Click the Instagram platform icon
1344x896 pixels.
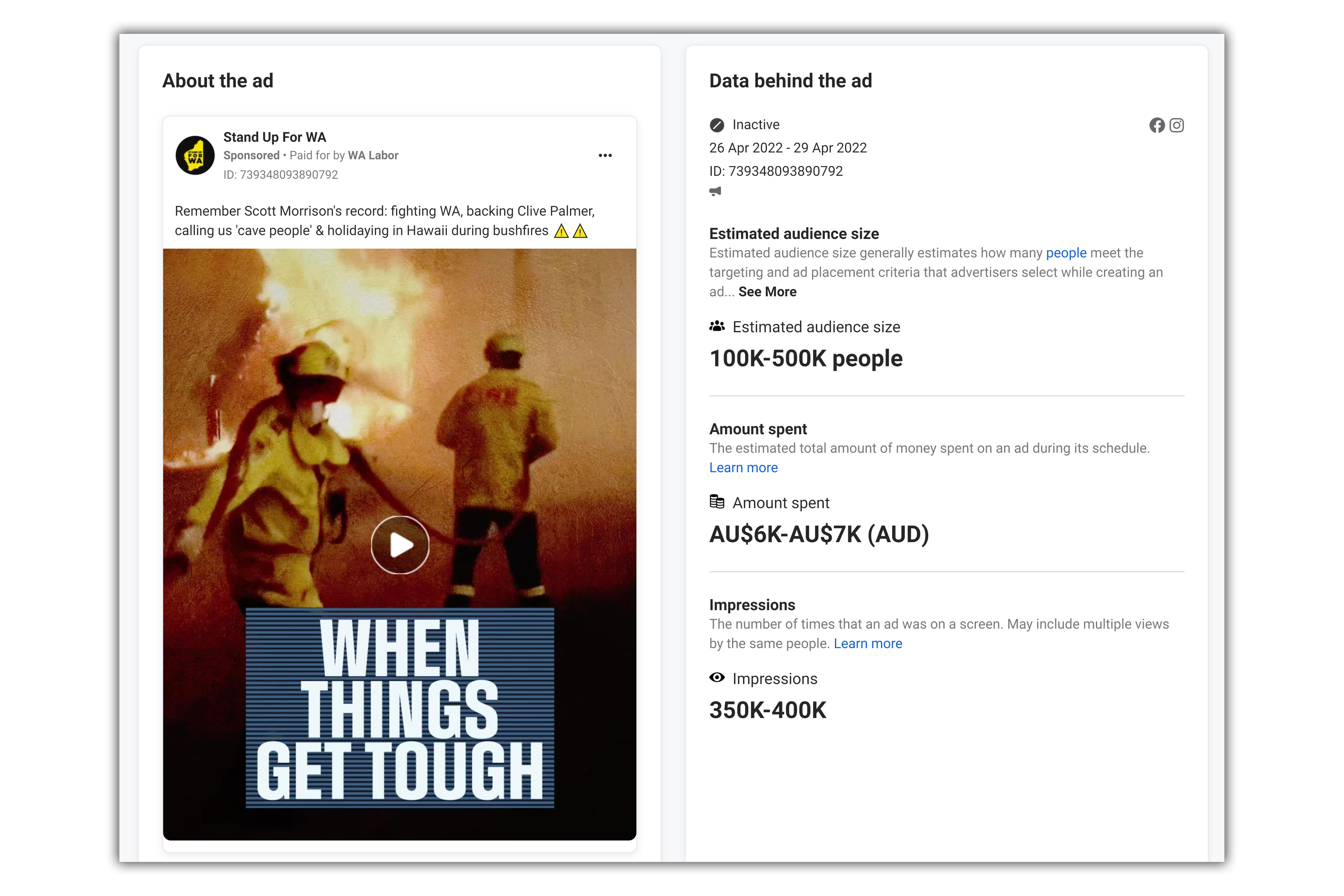(x=1177, y=125)
